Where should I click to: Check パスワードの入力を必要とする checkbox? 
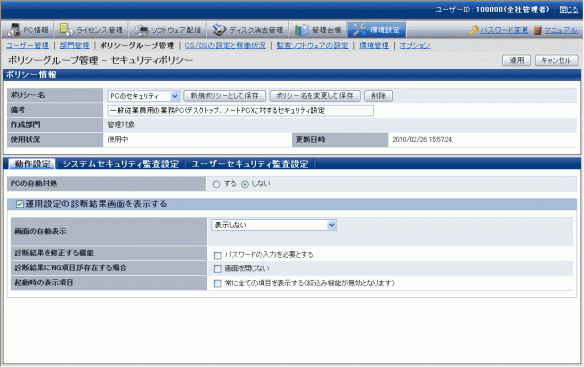[218, 255]
